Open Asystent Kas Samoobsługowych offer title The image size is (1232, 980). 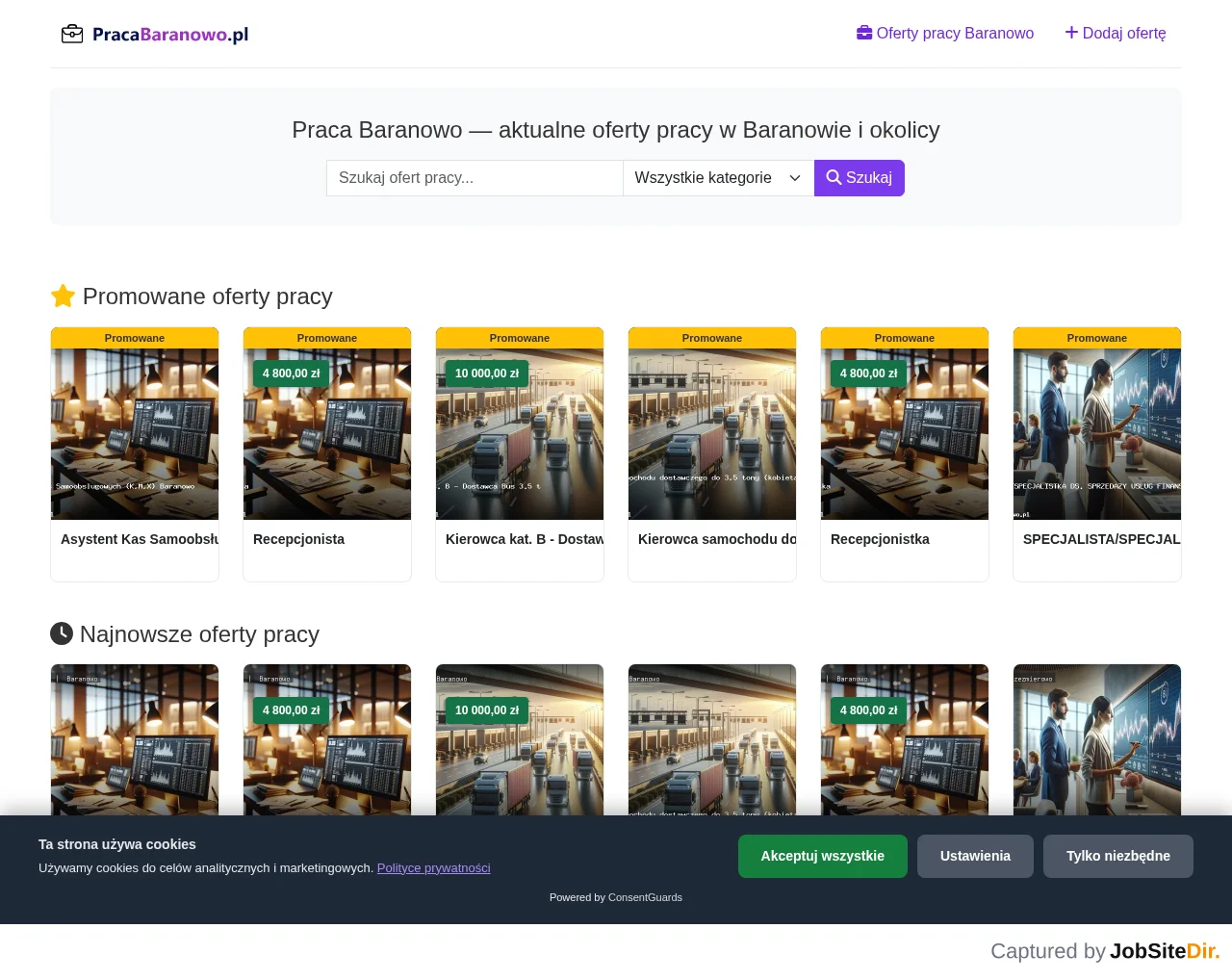coord(140,539)
